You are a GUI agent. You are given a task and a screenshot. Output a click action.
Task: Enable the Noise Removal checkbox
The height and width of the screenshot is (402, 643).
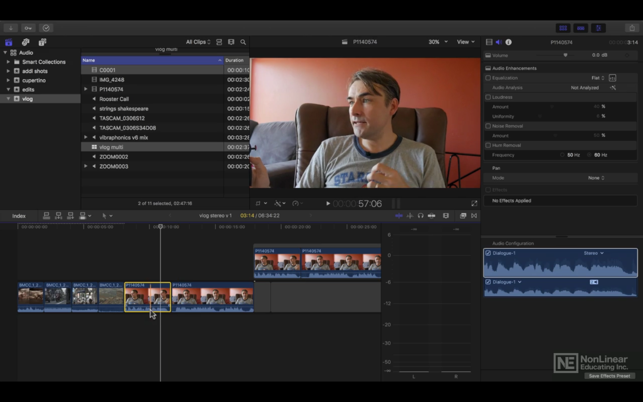[488, 126]
